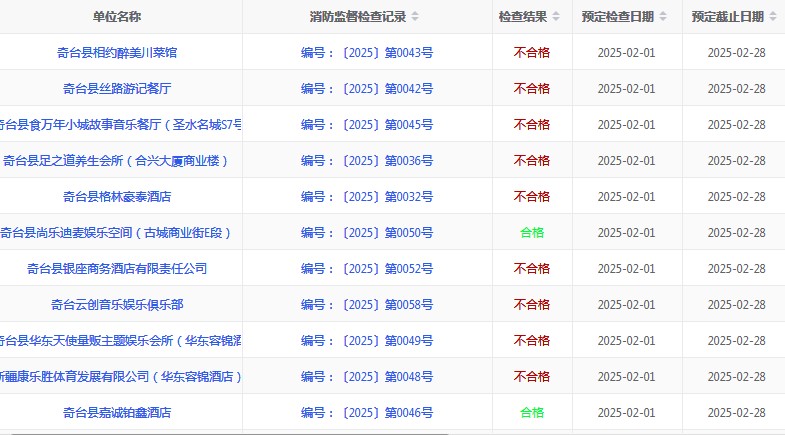This screenshot has width=785, height=435.
Task: Open inspection record 第0058号
Action: (367, 304)
